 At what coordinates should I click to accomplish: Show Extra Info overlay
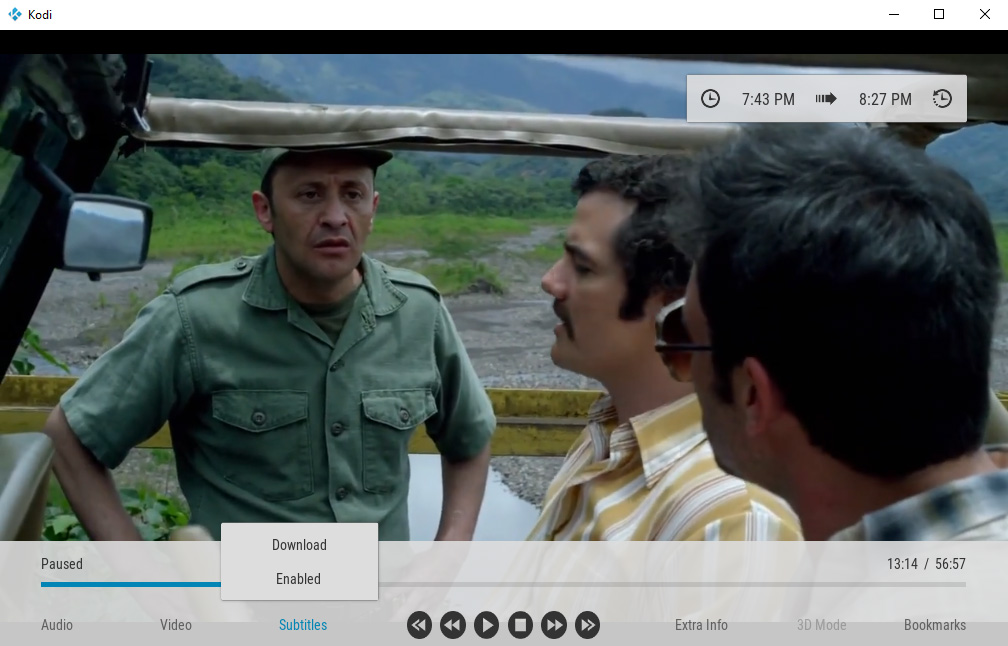701,625
